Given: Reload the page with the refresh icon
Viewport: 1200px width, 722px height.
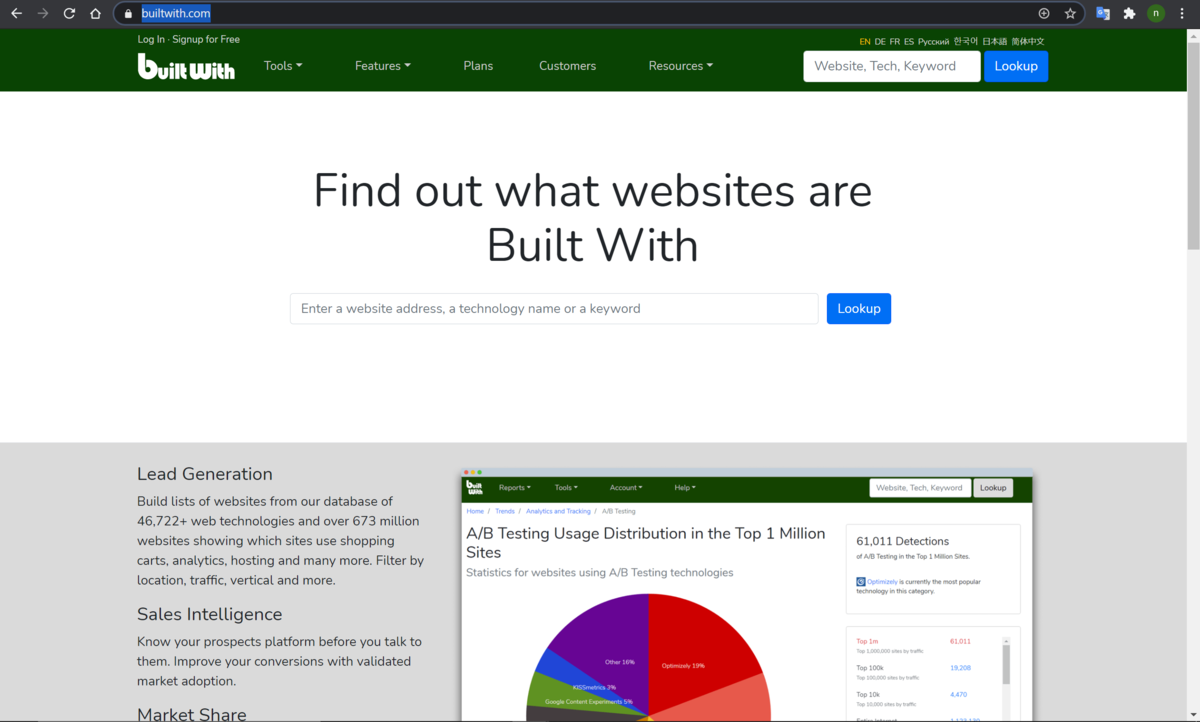Looking at the screenshot, I should pos(69,13).
